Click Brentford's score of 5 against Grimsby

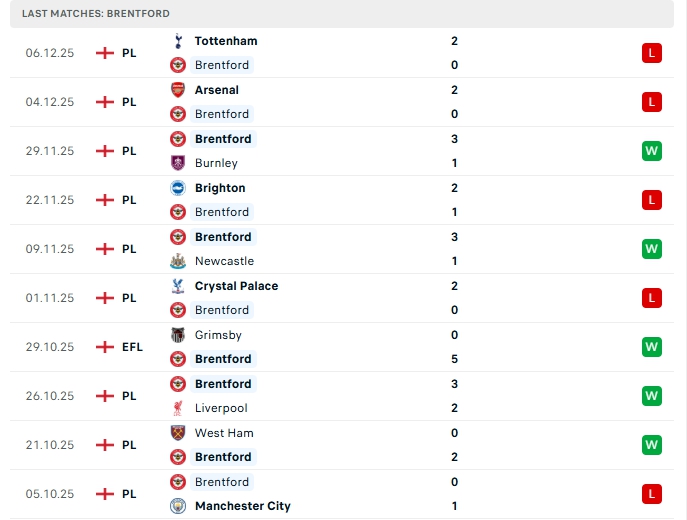click(x=455, y=359)
